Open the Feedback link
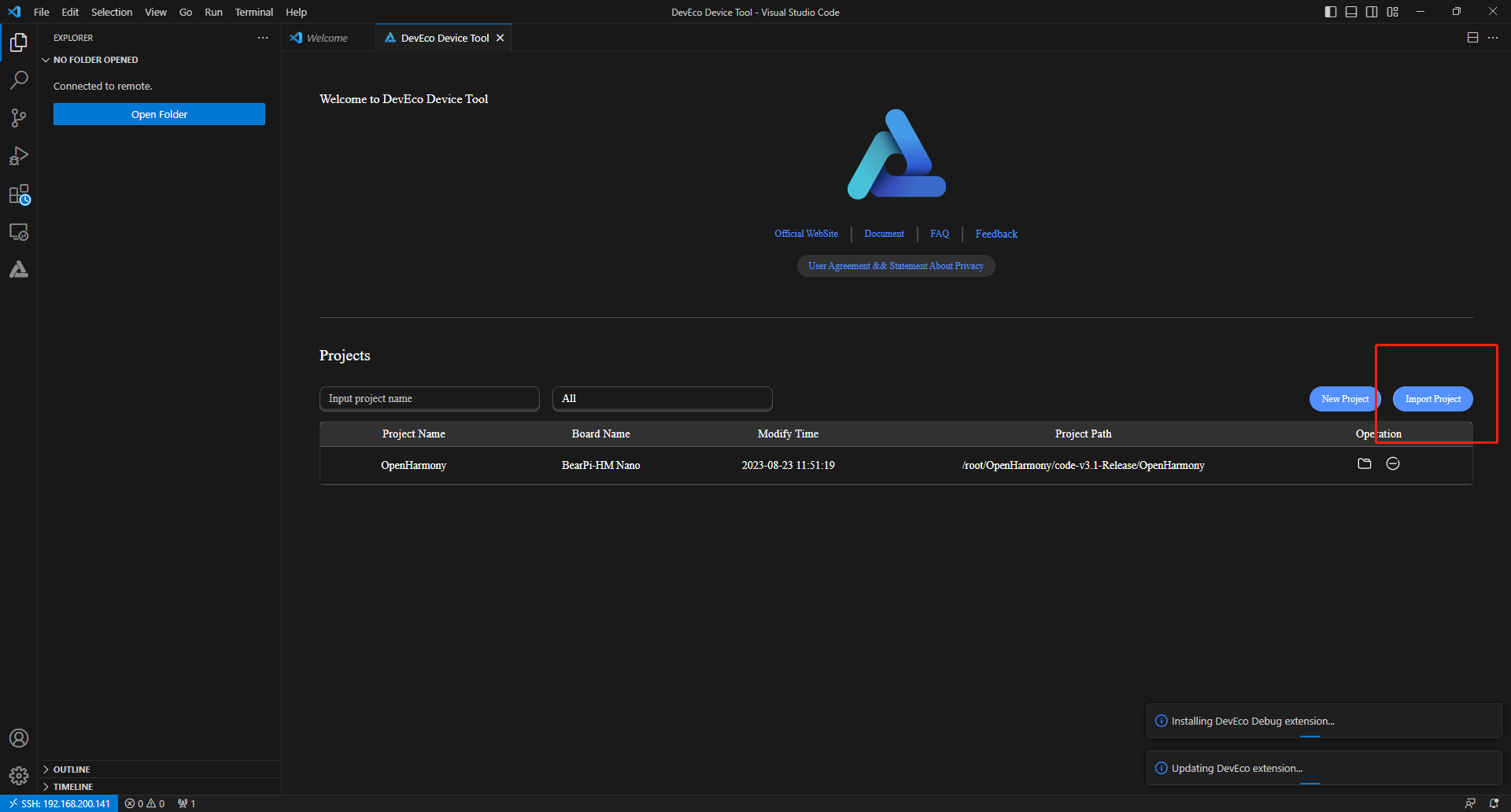 996,234
